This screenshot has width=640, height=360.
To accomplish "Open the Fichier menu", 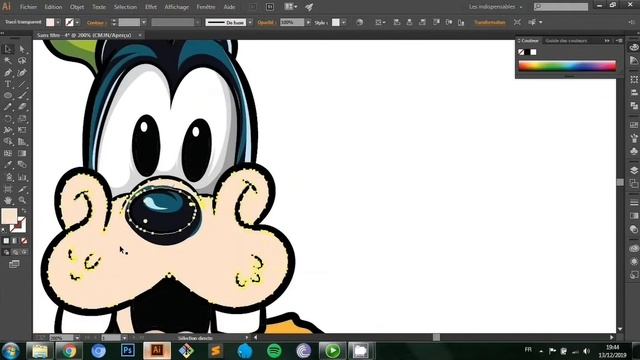I will (28, 7).
